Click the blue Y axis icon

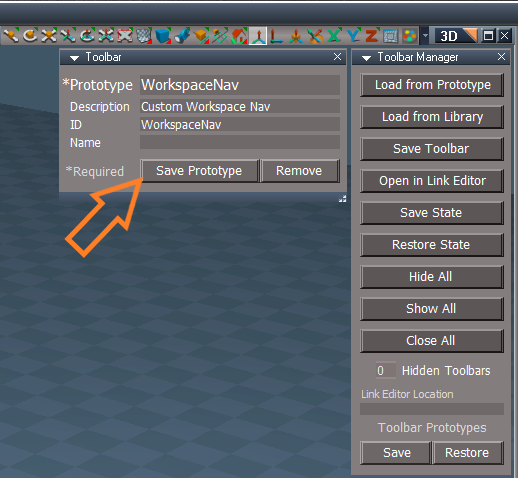353,35
